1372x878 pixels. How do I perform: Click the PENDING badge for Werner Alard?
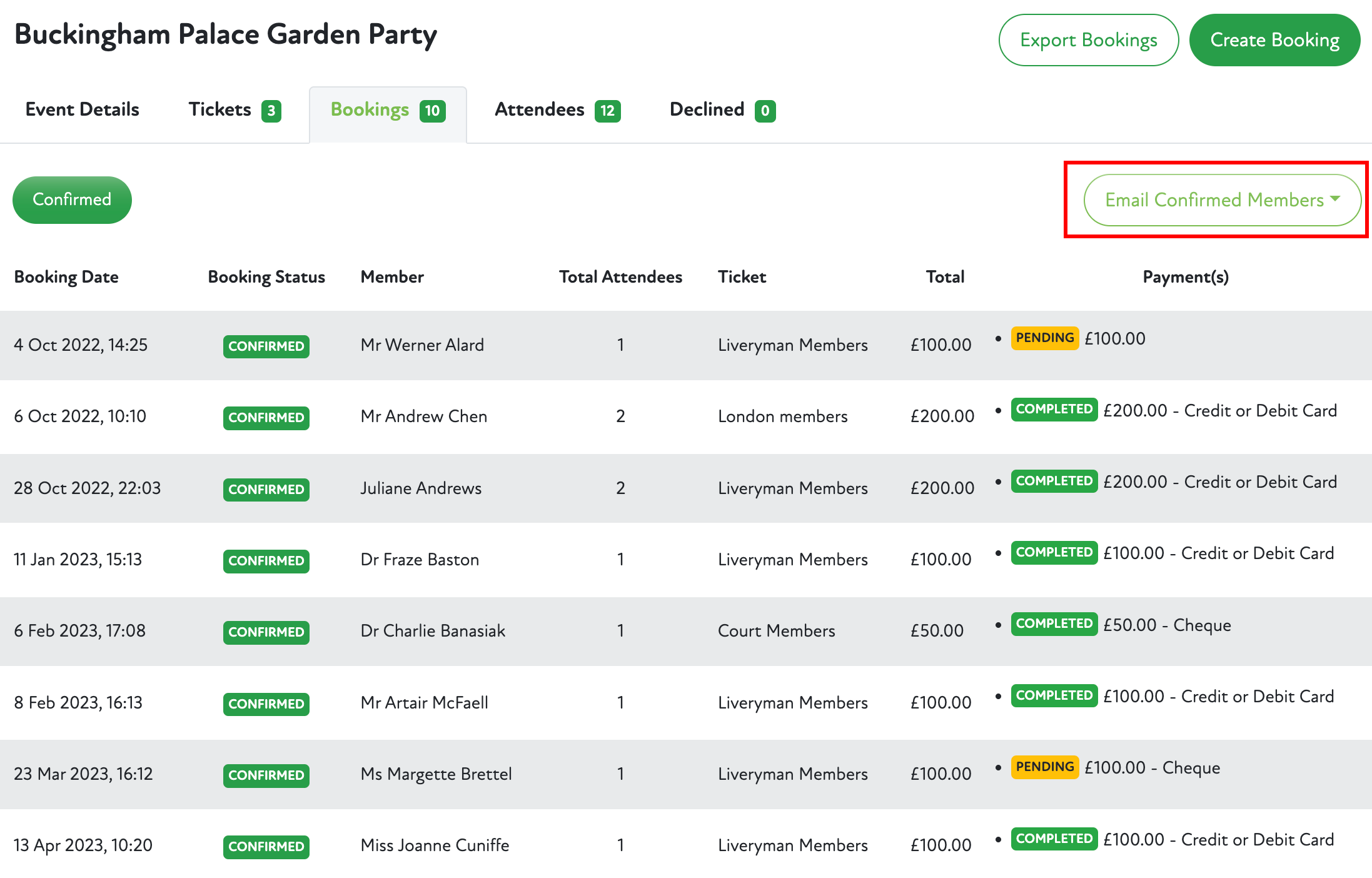[1044, 338]
